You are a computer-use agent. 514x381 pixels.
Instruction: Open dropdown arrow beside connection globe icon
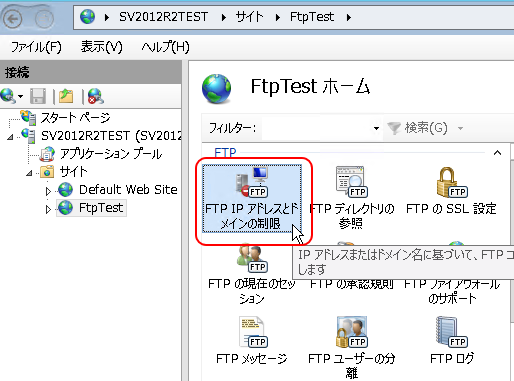pos(21,97)
